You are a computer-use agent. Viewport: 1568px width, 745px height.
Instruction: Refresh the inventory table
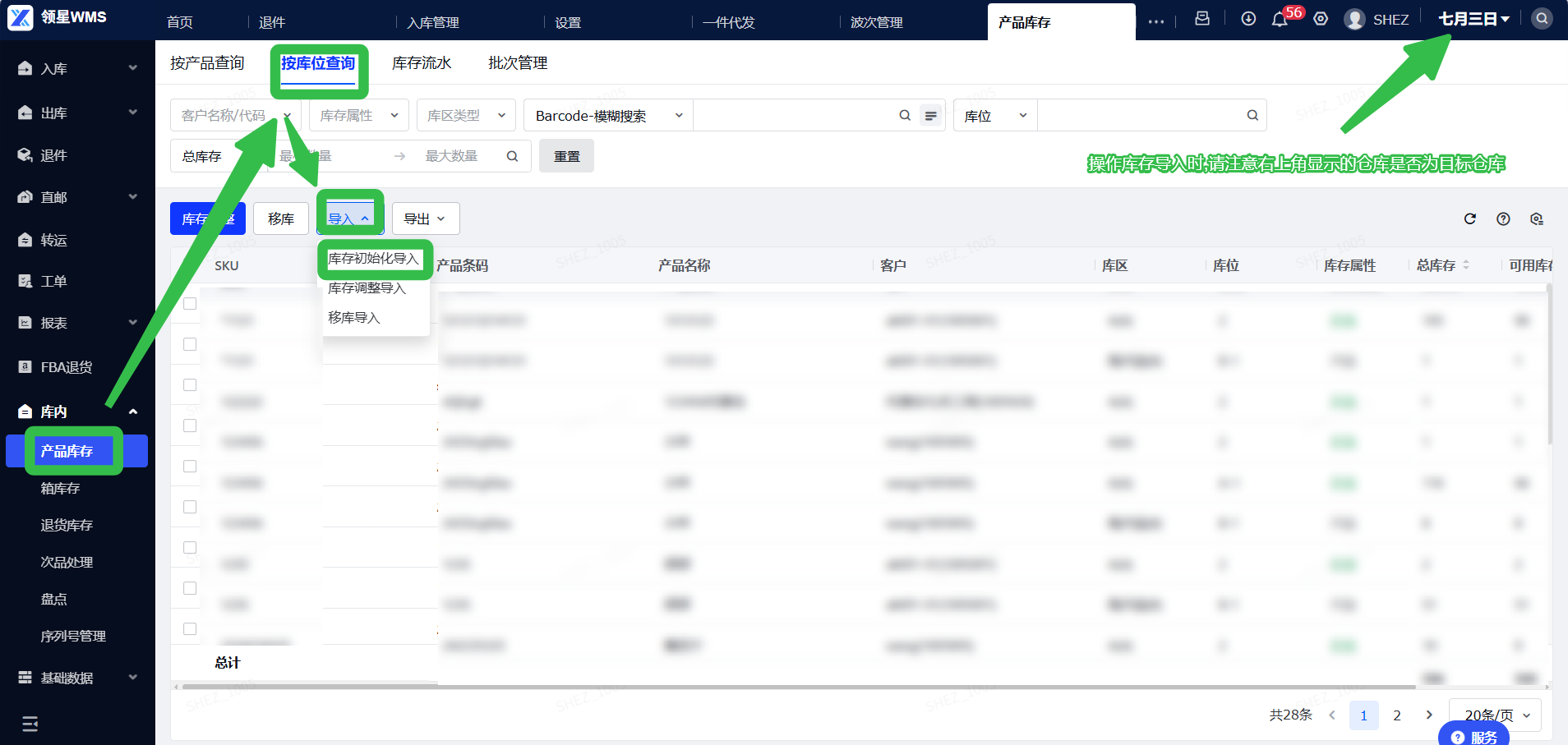pyautogui.click(x=1470, y=218)
